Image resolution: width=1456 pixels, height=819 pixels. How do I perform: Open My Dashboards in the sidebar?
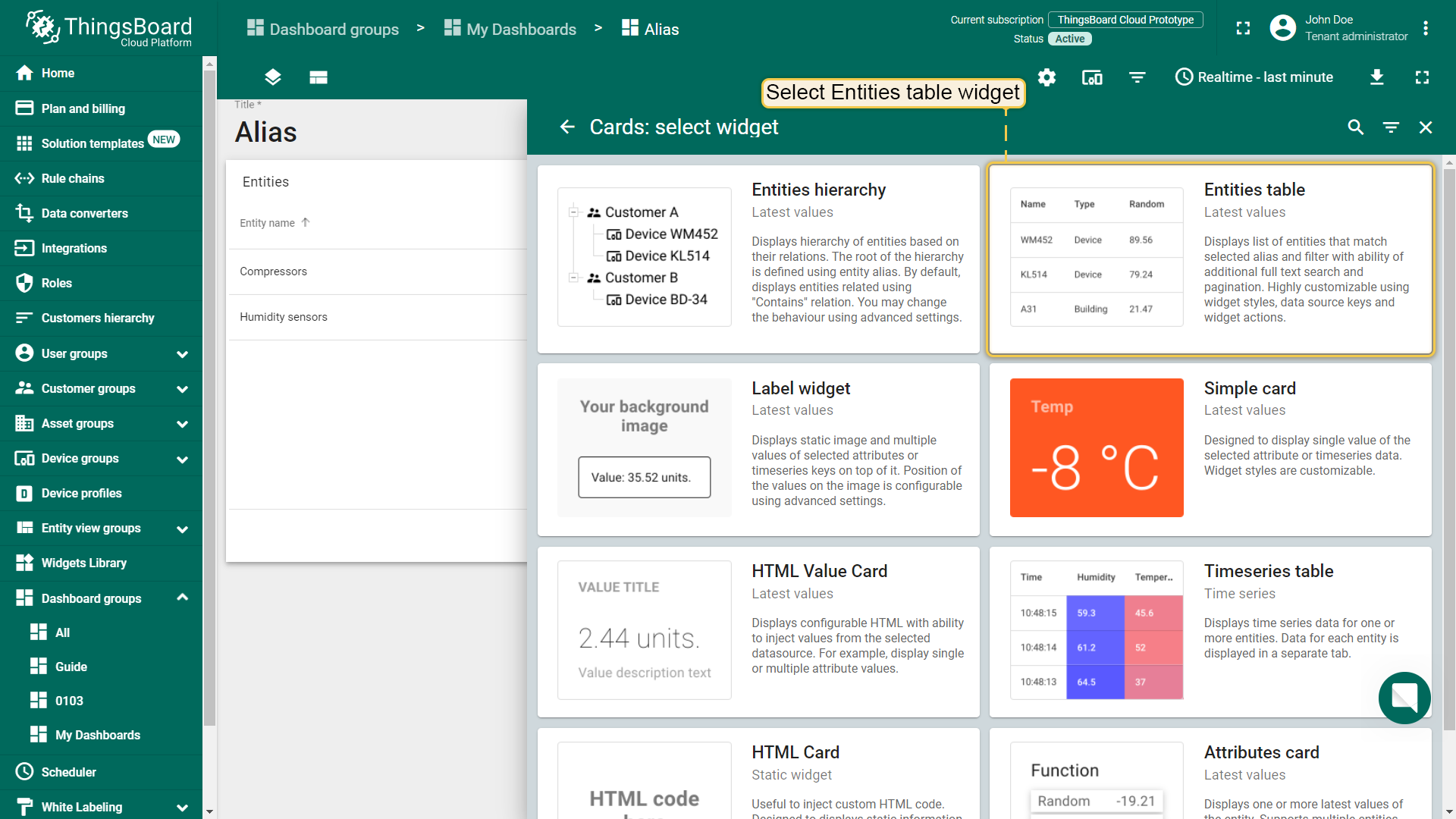tap(101, 735)
